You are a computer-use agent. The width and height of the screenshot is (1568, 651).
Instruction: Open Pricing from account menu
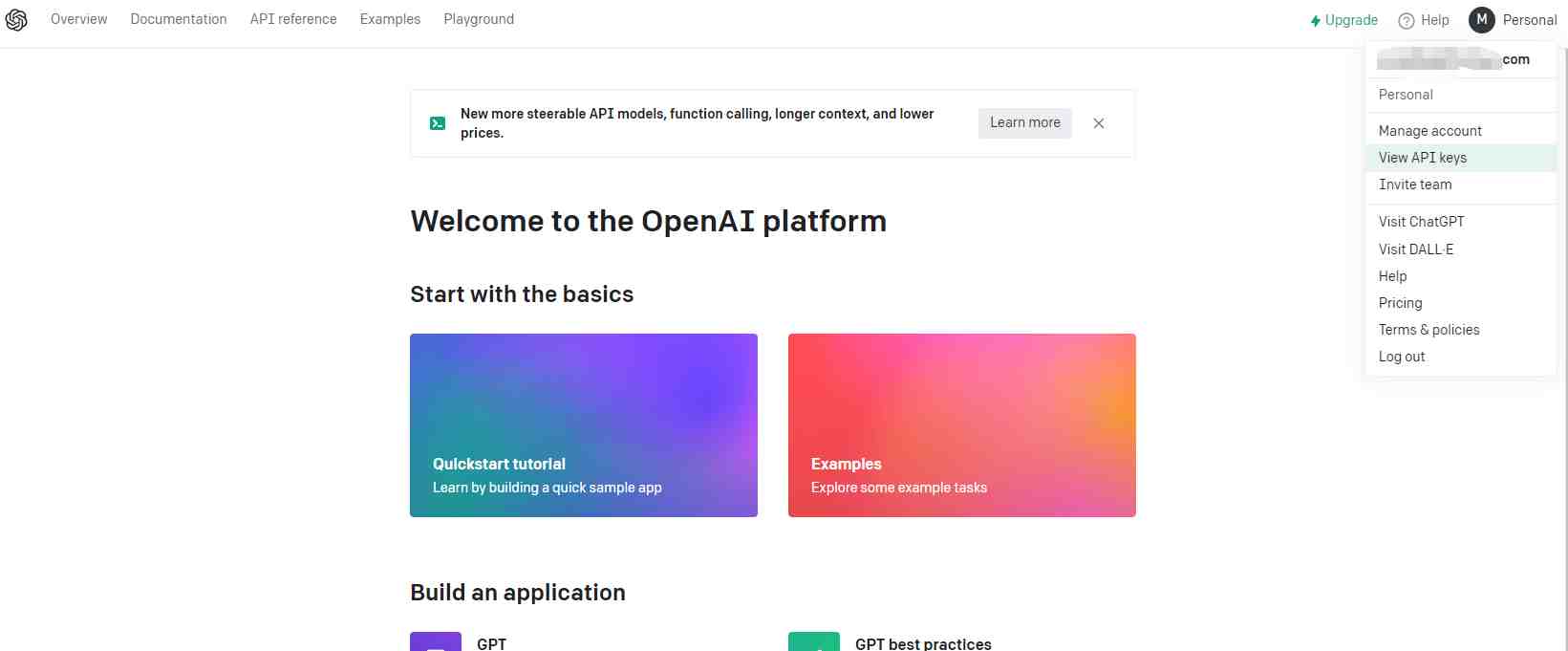tap(1461, 303)
